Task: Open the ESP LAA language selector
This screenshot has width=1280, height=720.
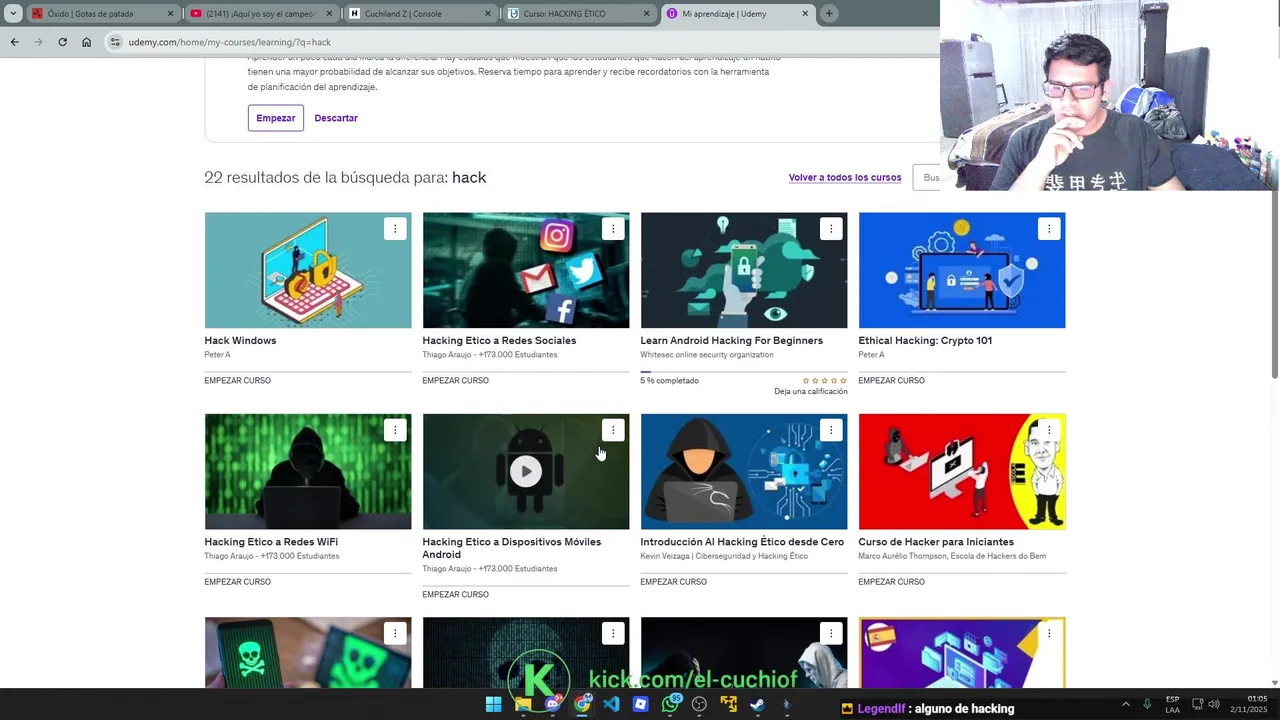Action: point(1172,704)
